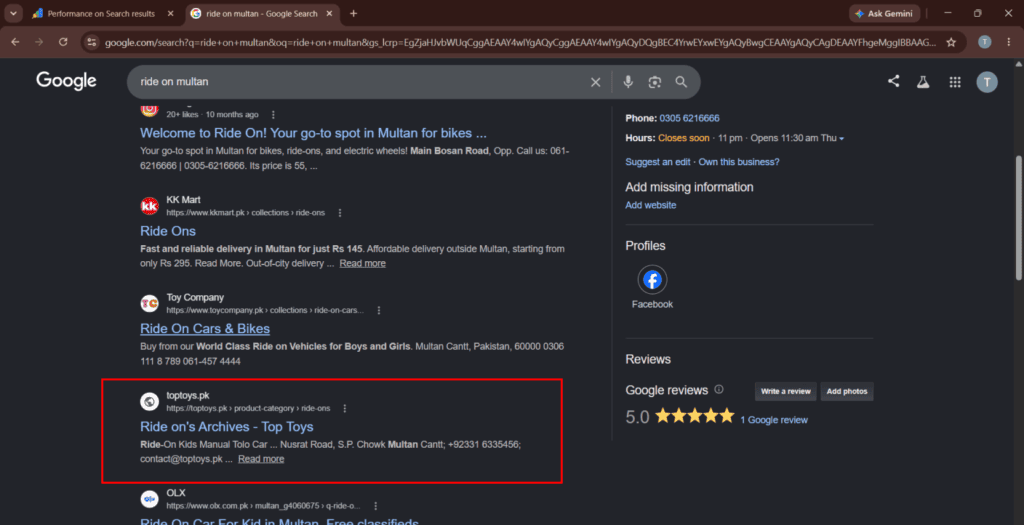Click the KK Mart favicon

point(150,206)
